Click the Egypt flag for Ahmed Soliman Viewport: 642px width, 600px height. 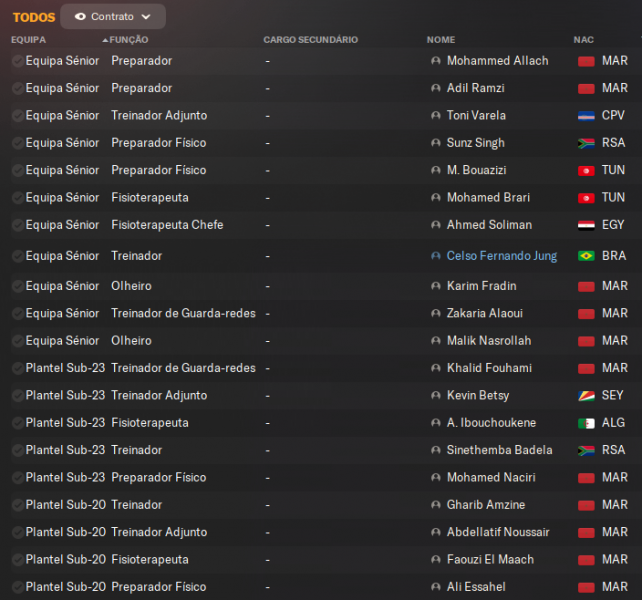[x=587, y=225]
